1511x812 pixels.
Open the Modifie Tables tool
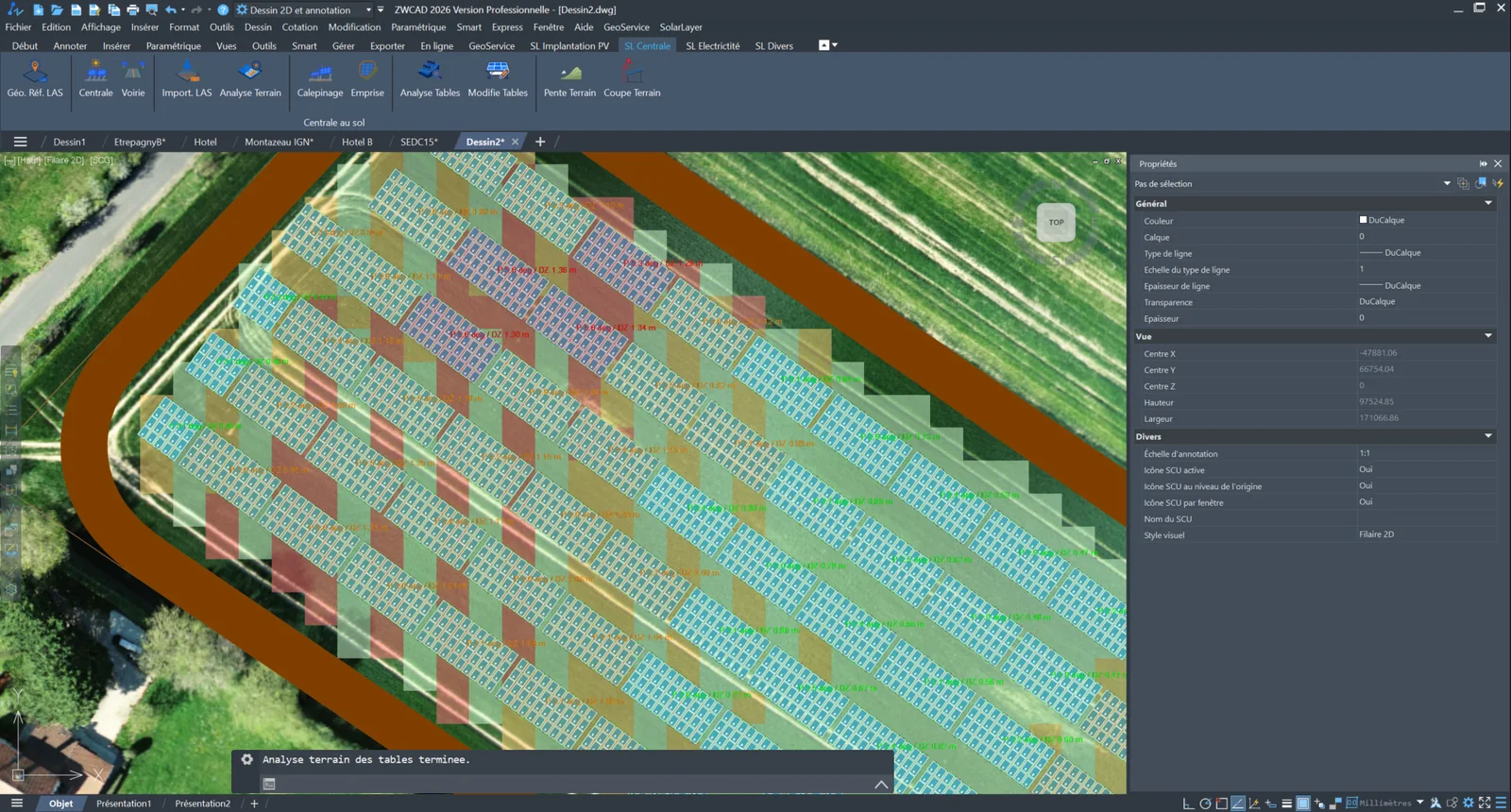498,79
